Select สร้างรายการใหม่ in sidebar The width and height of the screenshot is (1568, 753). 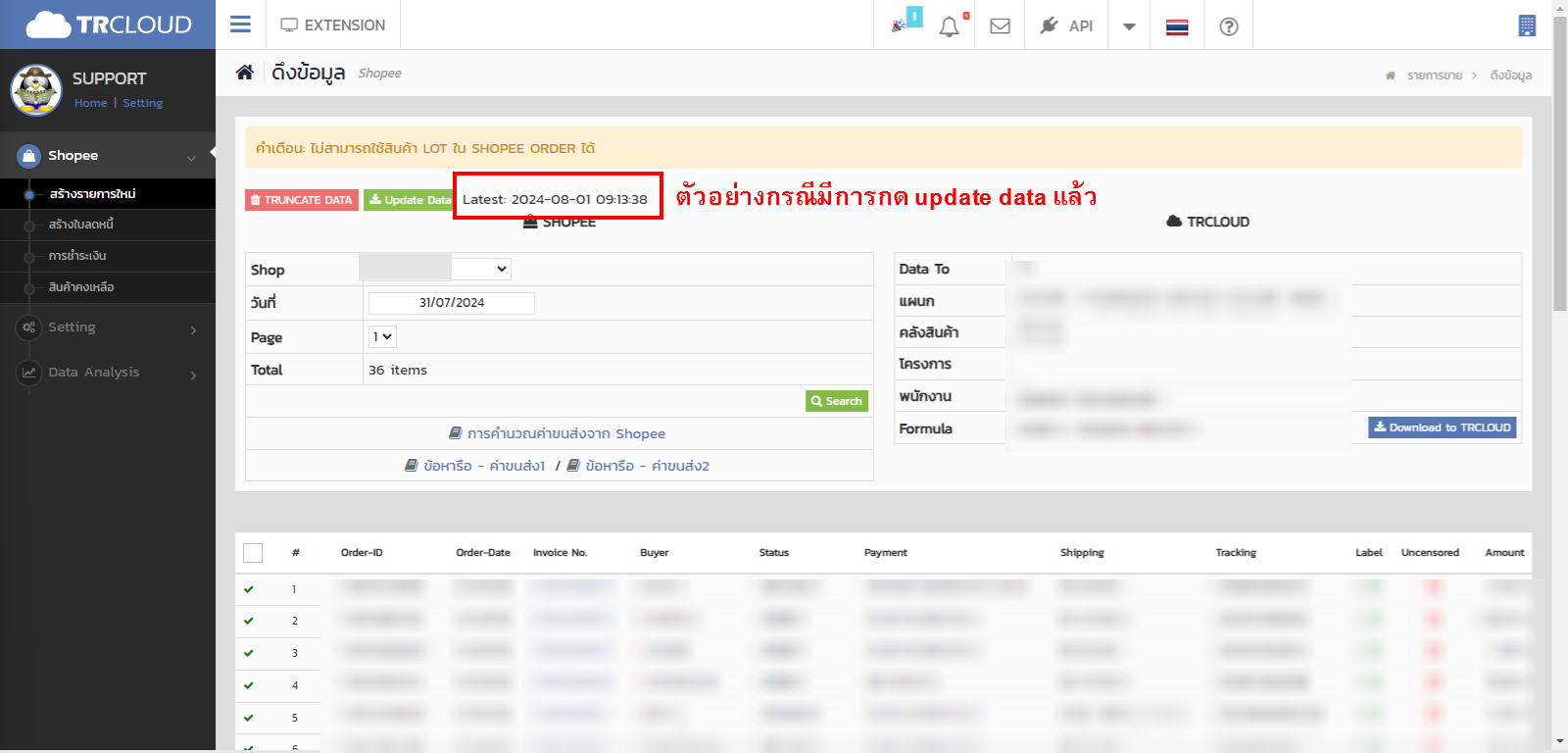[92, 194]
